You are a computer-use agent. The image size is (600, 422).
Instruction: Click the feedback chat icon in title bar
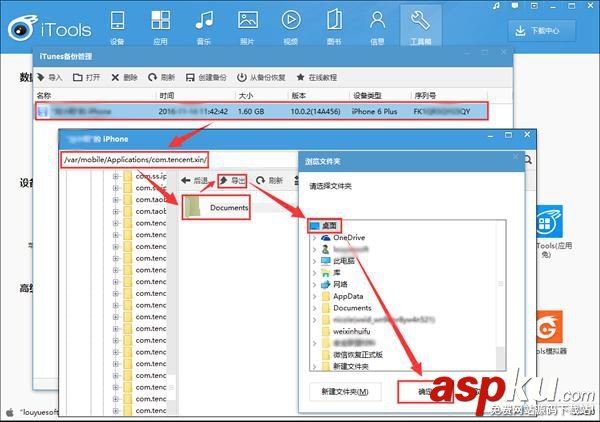pos(515,6)
